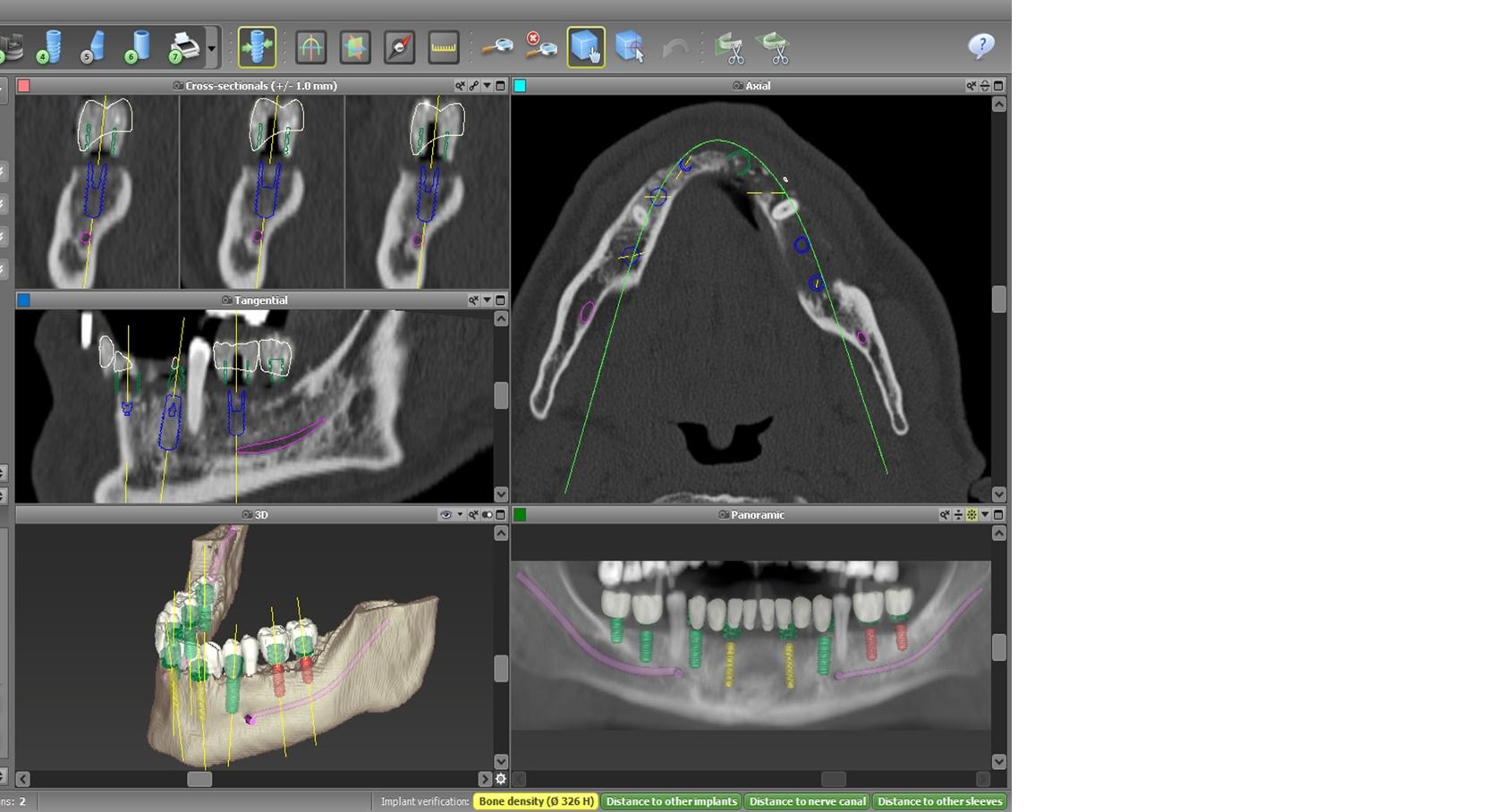Click the Panoramic vertical scrollbar thumb

pyautogui.click(x=999, y=647)
